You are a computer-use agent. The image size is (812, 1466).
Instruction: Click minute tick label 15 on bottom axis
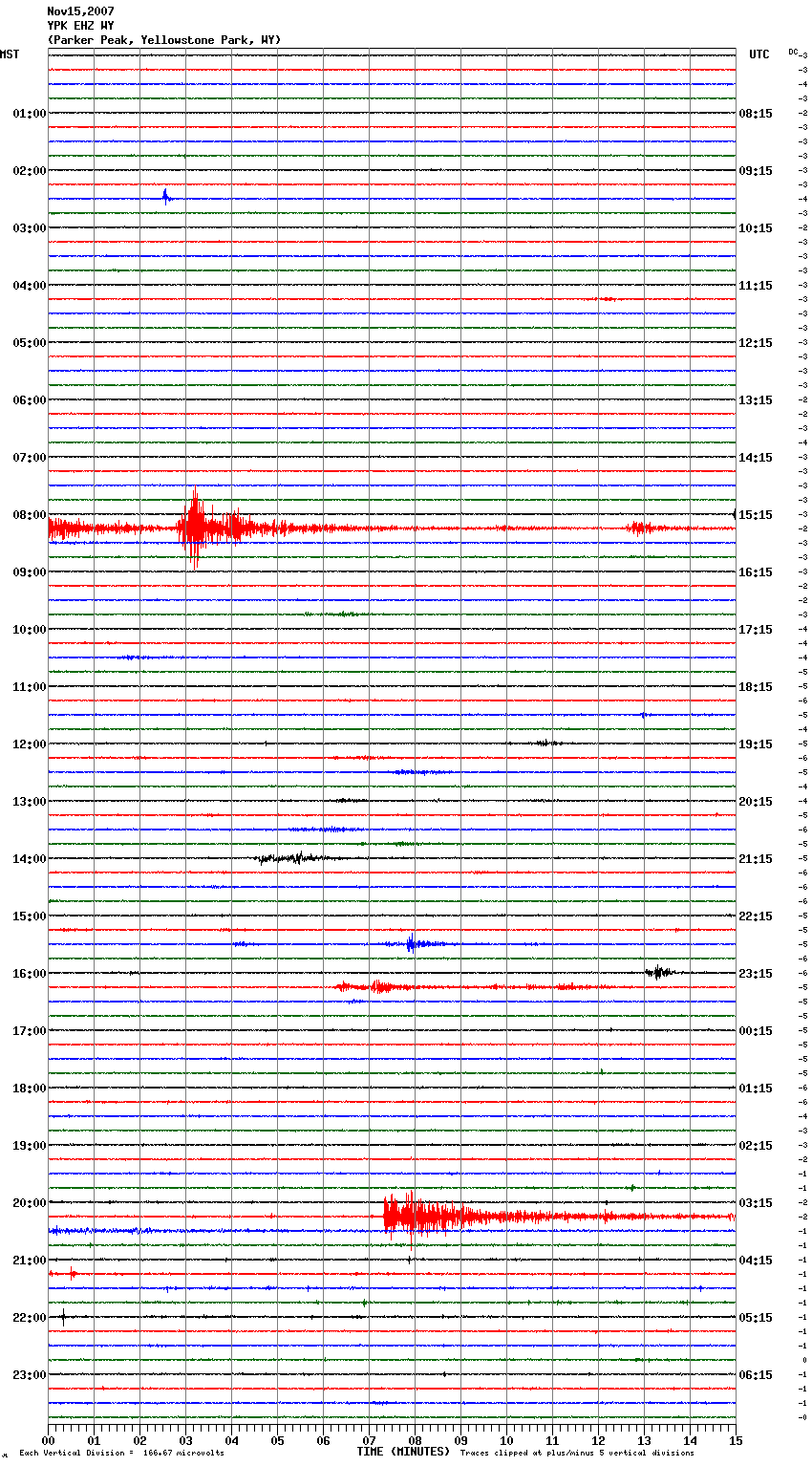pos(736,1440)
